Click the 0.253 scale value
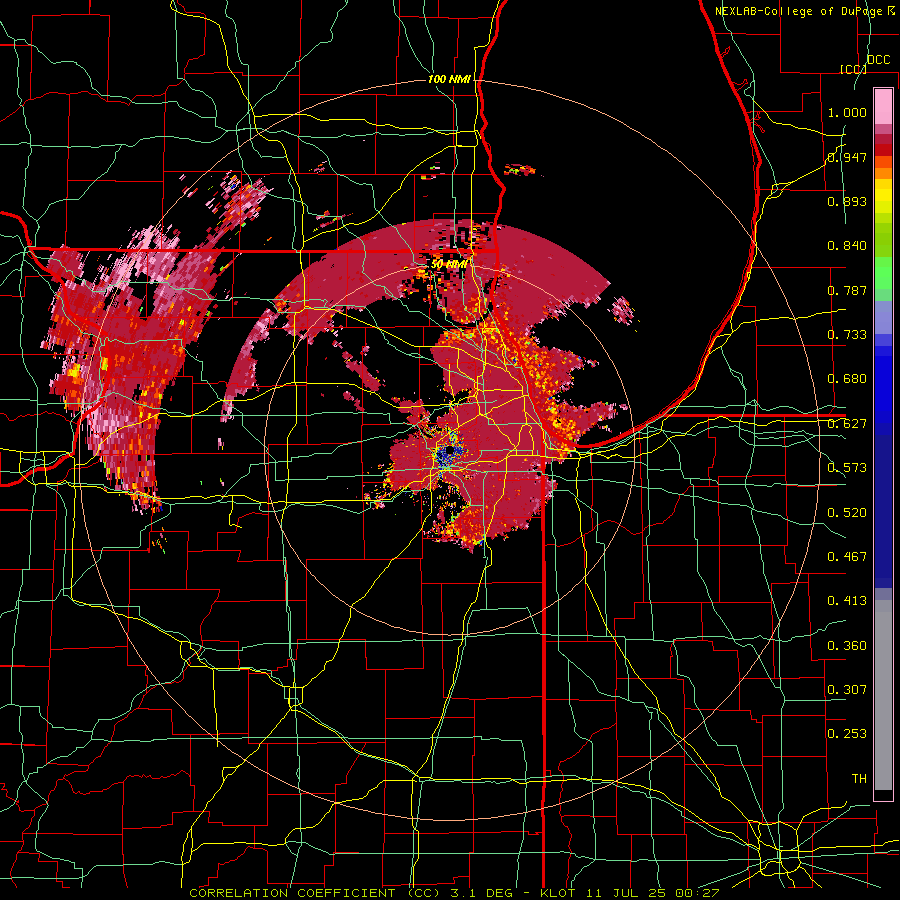 [x=847, y=734]
